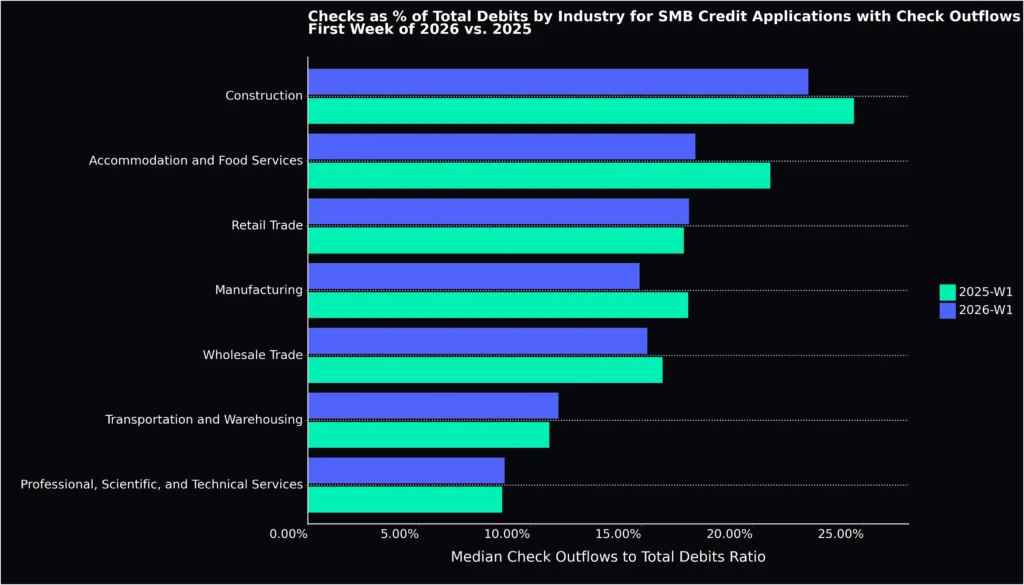
Task: Click the Wholesale Trade axis label
Action: coord(253,355)
